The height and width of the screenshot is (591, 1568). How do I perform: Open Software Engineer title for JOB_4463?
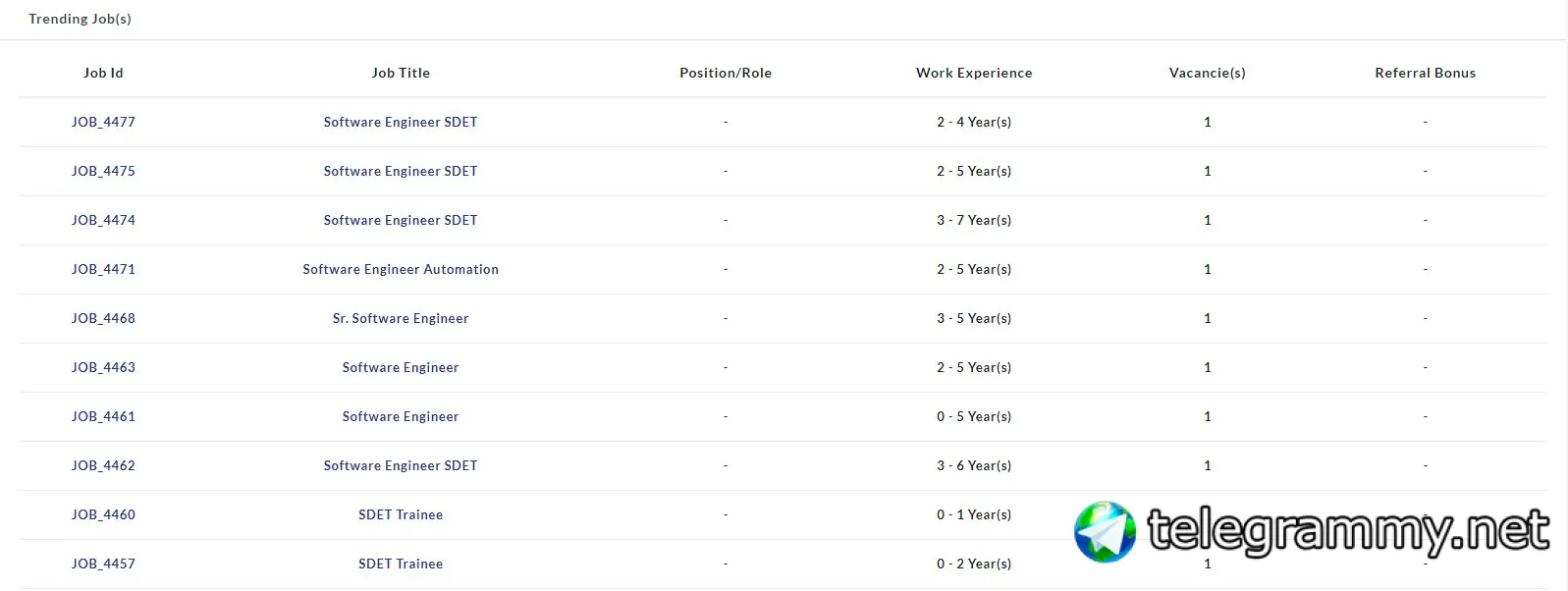coord(401,367)
